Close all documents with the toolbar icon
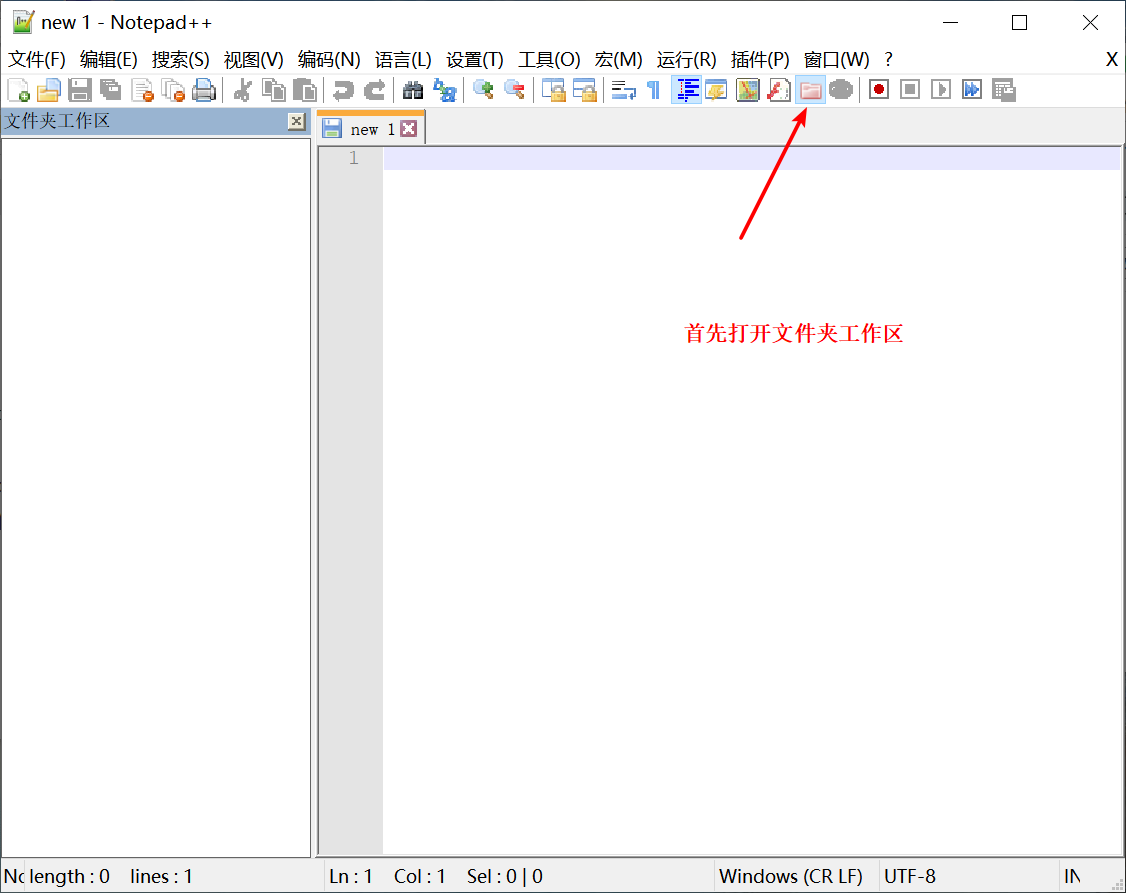The width and height of the screenshot is (1126, 893). coord(173,90)
